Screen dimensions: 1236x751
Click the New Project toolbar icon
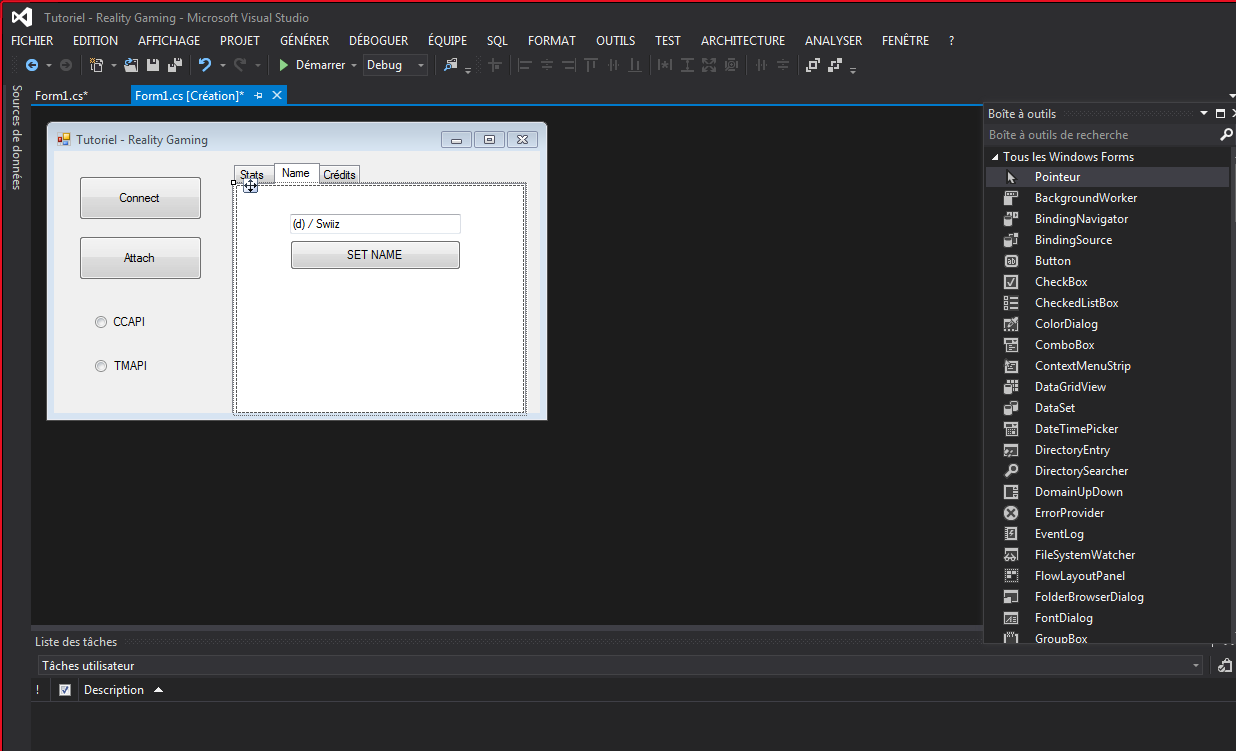[96, 65]
